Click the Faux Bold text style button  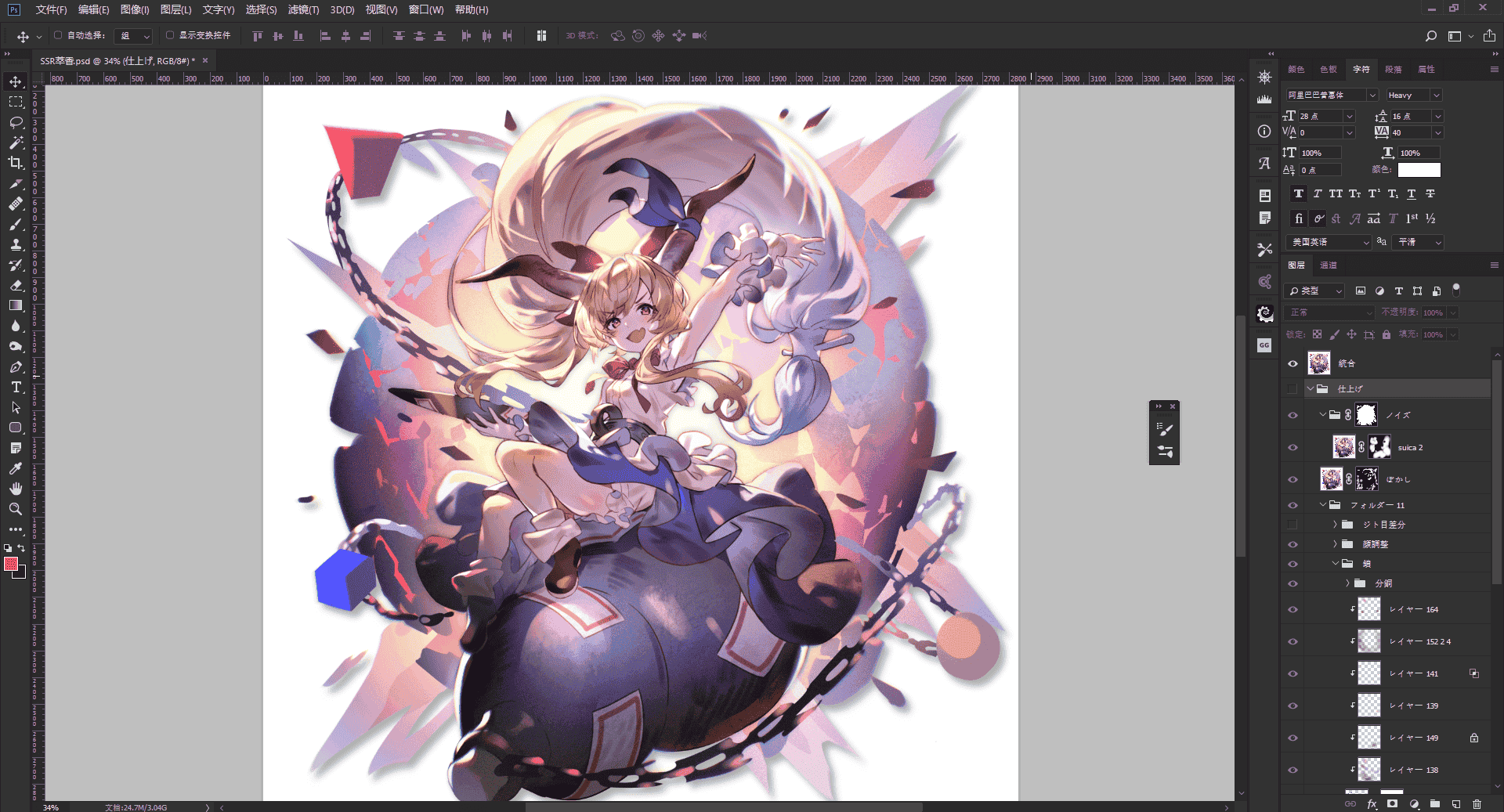[1299, 193]
